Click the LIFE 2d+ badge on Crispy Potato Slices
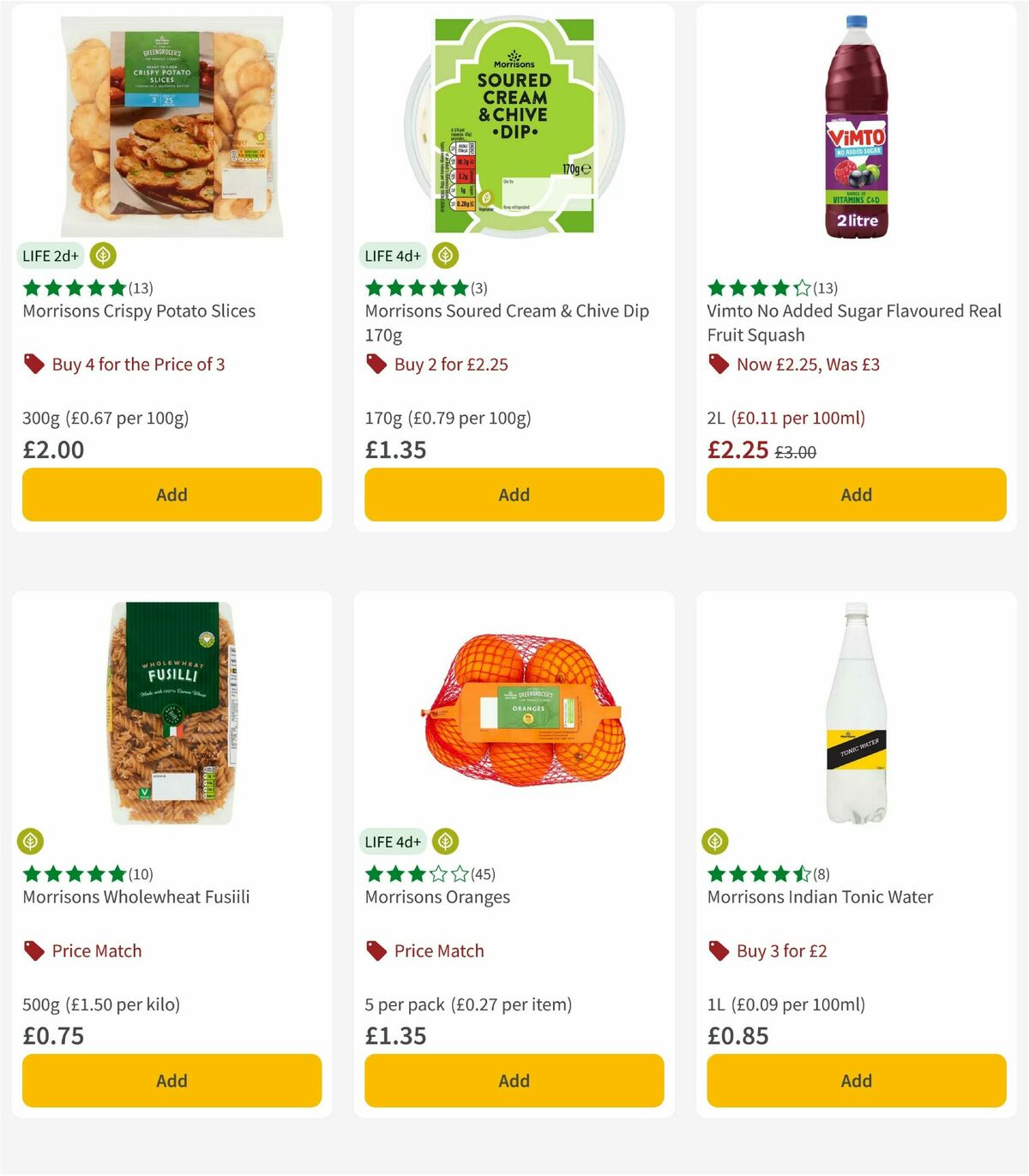The width and height of the screenshot is (1029, 1176). pos(50,255)
